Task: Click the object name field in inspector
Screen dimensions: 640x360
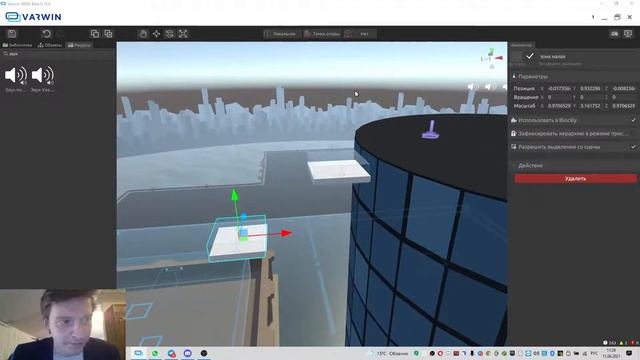Action: 586,56
